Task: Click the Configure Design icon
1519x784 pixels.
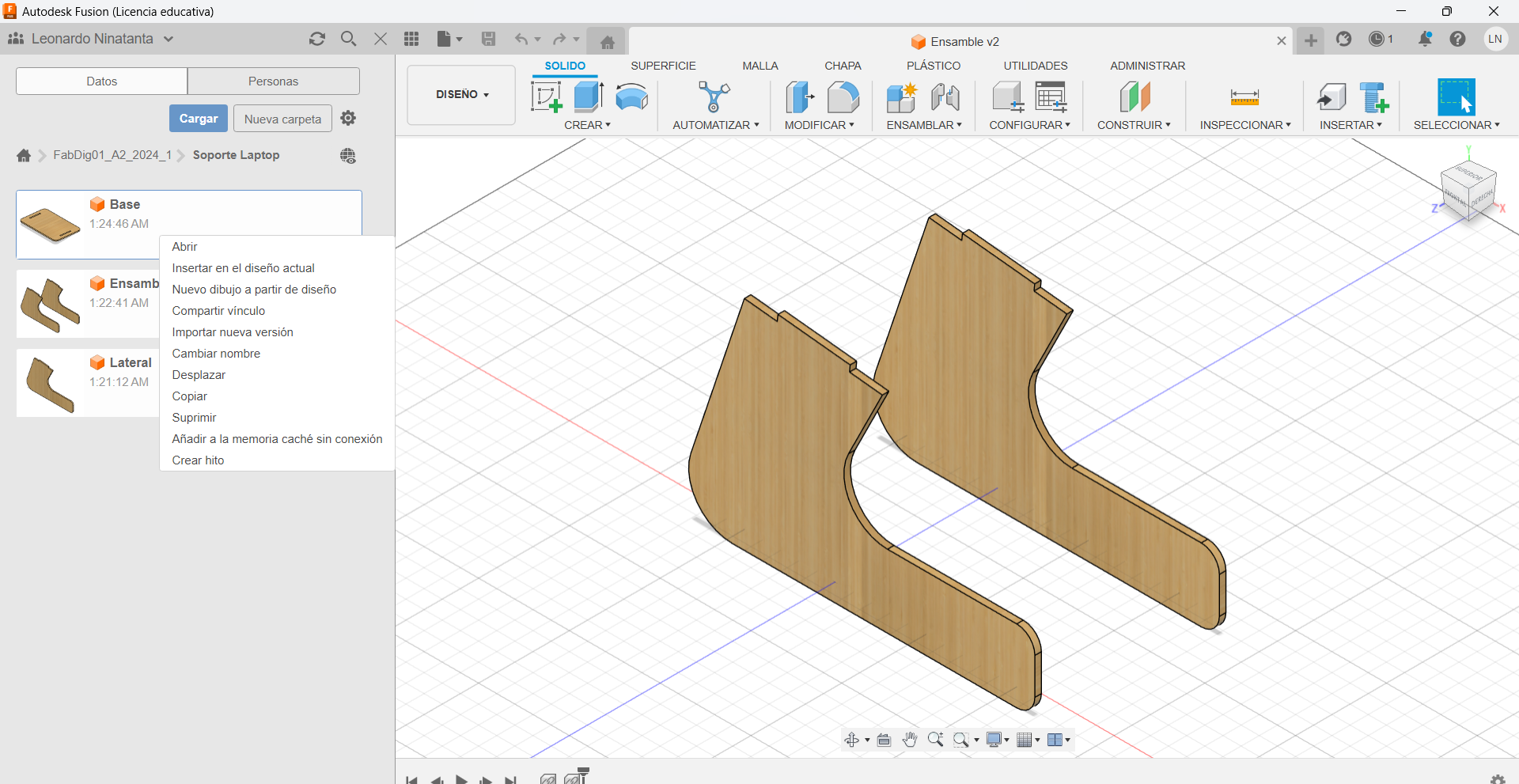Action: click(1007, 97)
